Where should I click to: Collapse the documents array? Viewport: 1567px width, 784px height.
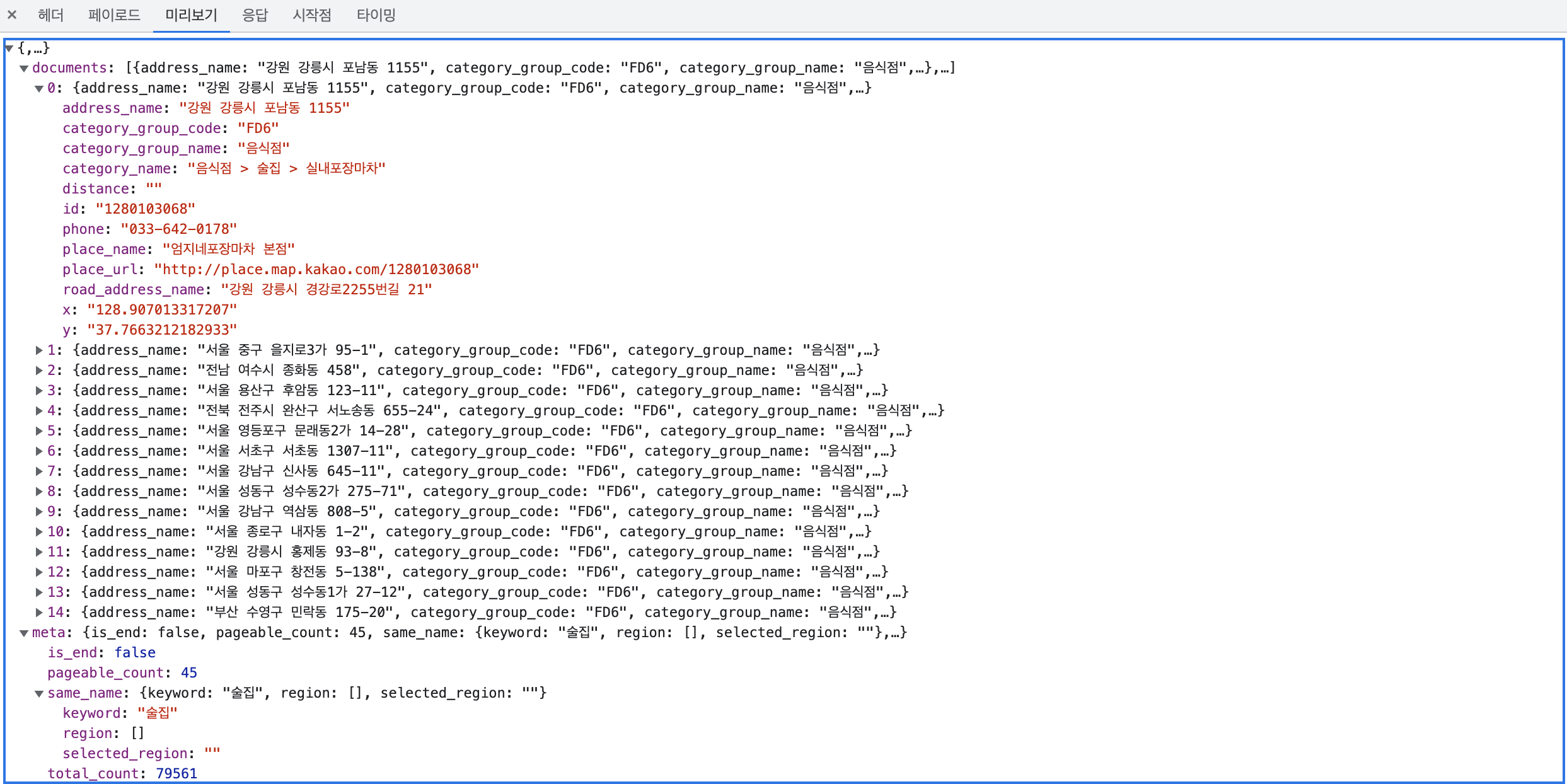click(24, 68)
